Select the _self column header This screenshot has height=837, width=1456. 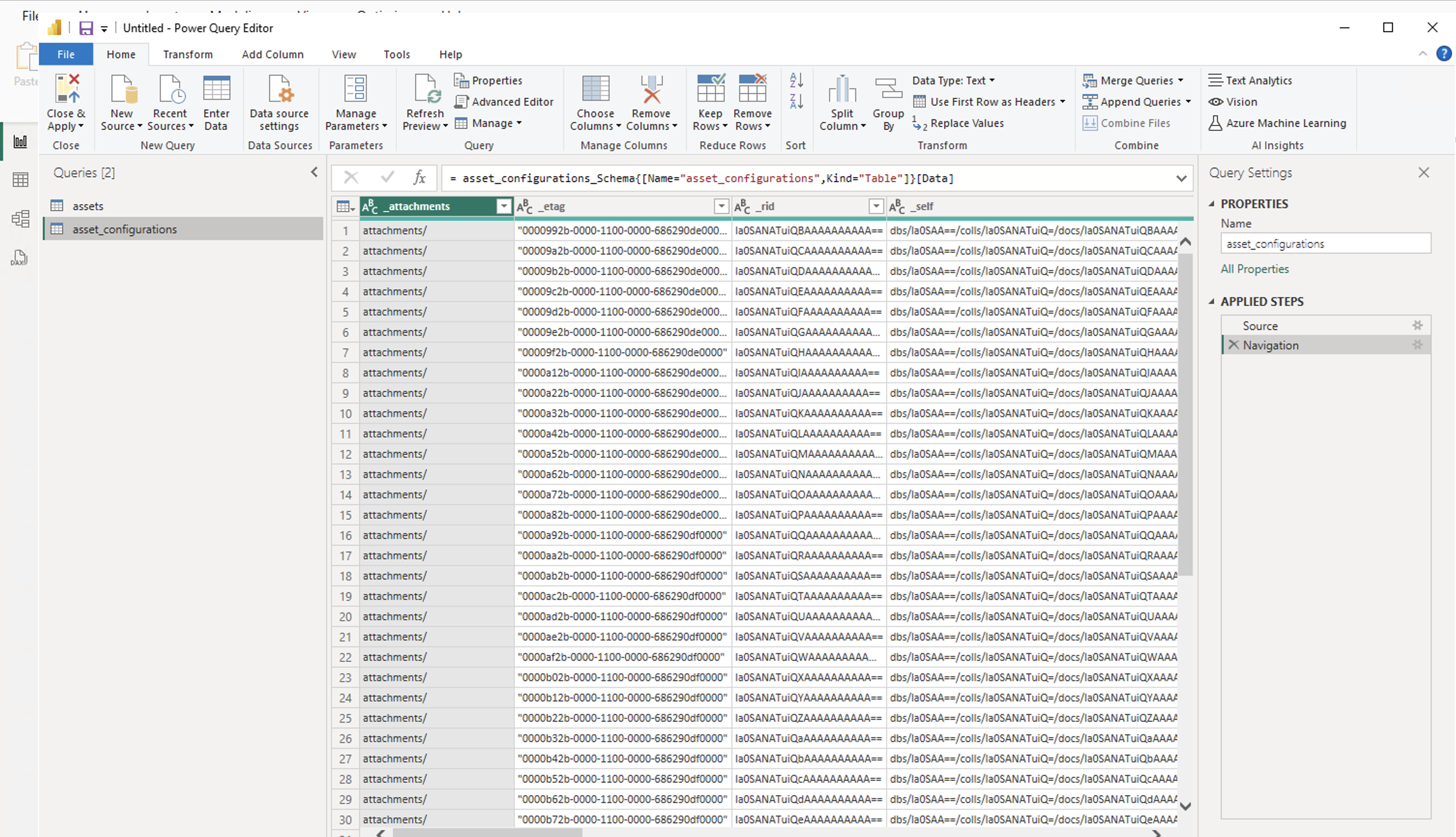(x=1039, y=207)
